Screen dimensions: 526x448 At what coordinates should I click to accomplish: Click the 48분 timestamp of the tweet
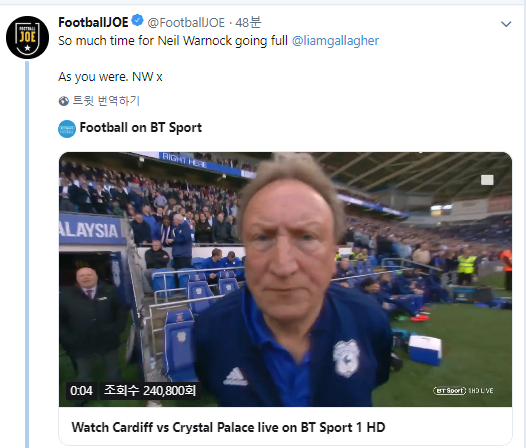point(248,22)
